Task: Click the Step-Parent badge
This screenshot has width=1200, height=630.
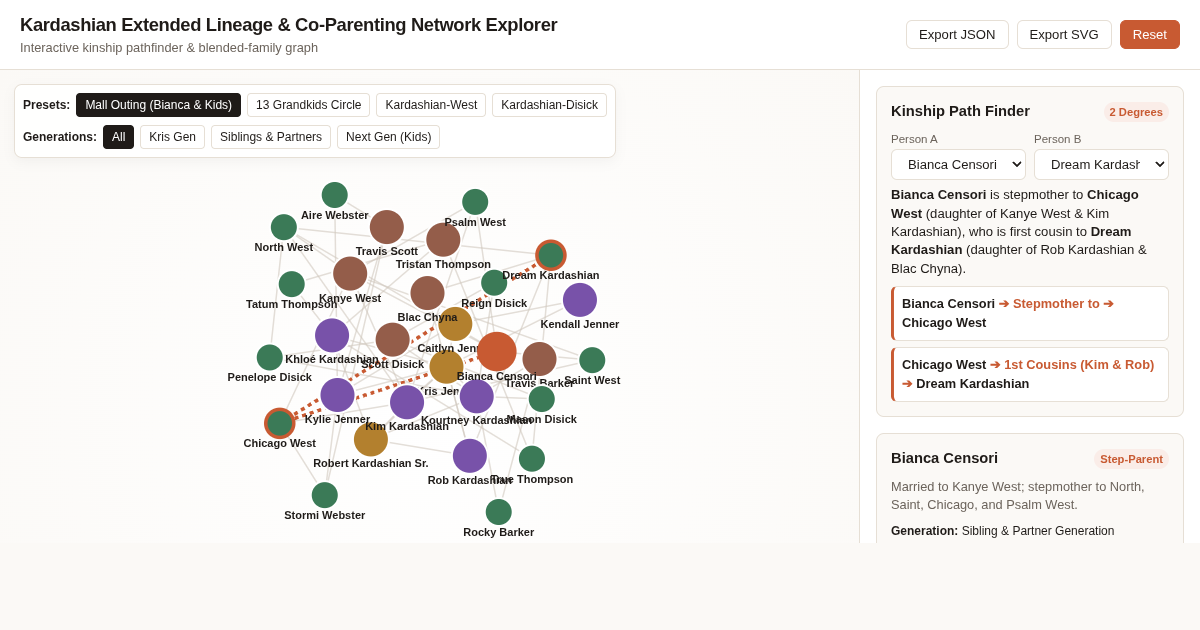Action: [x=1131, y=459]
